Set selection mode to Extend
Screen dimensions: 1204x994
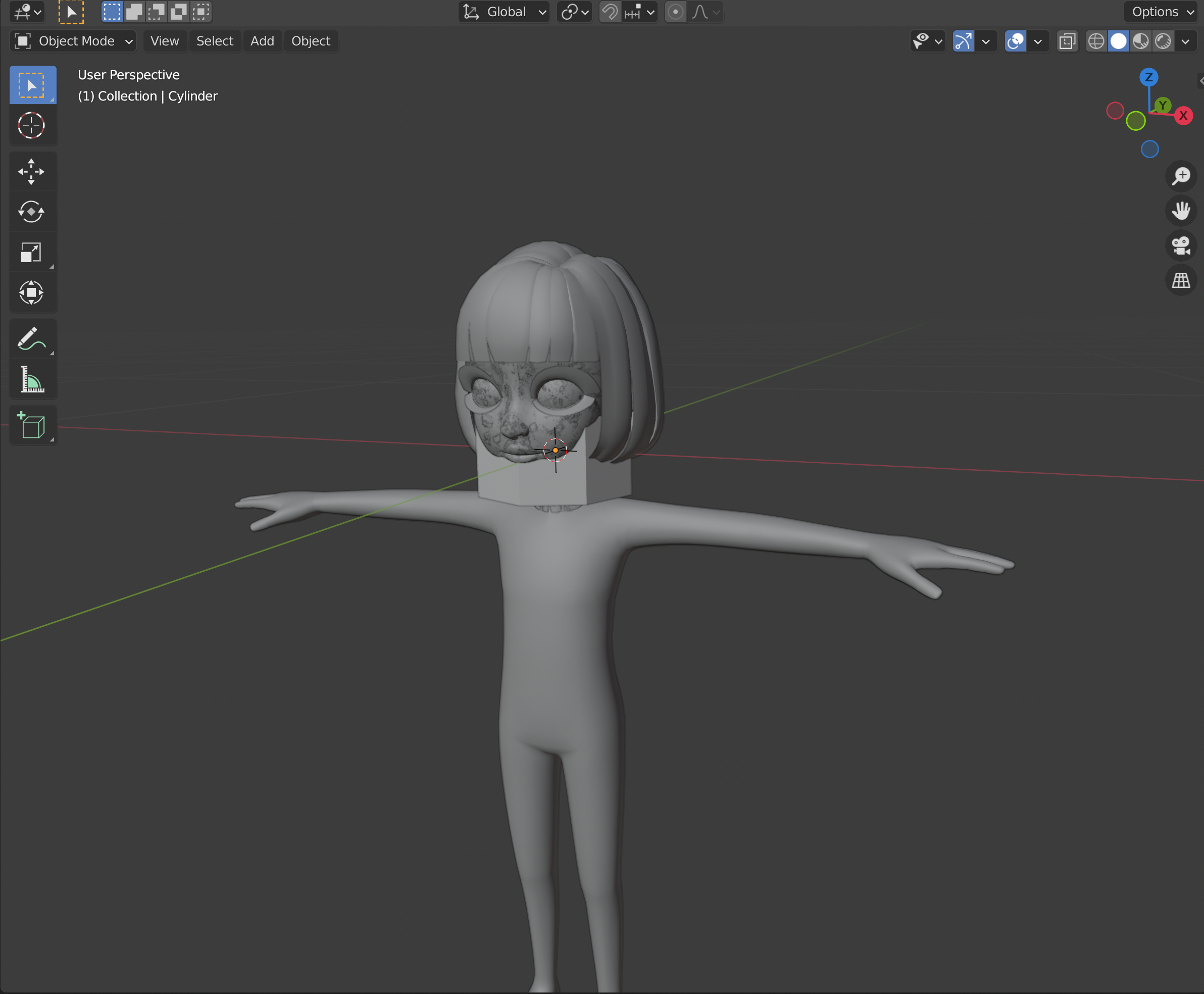tap(134, 12)
